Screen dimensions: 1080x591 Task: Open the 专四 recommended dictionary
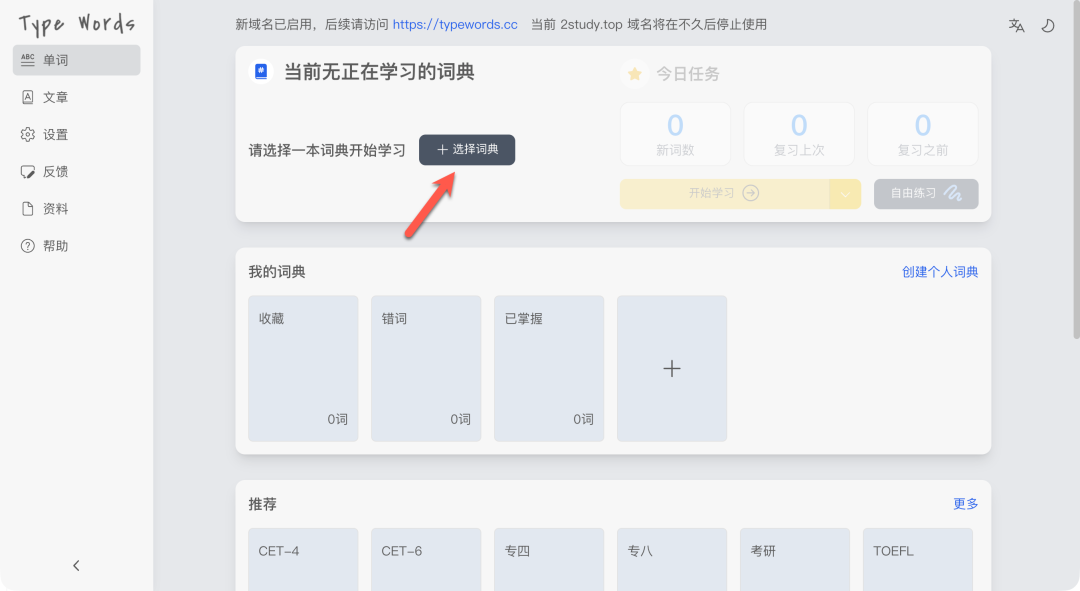click(x=549, y=559)
